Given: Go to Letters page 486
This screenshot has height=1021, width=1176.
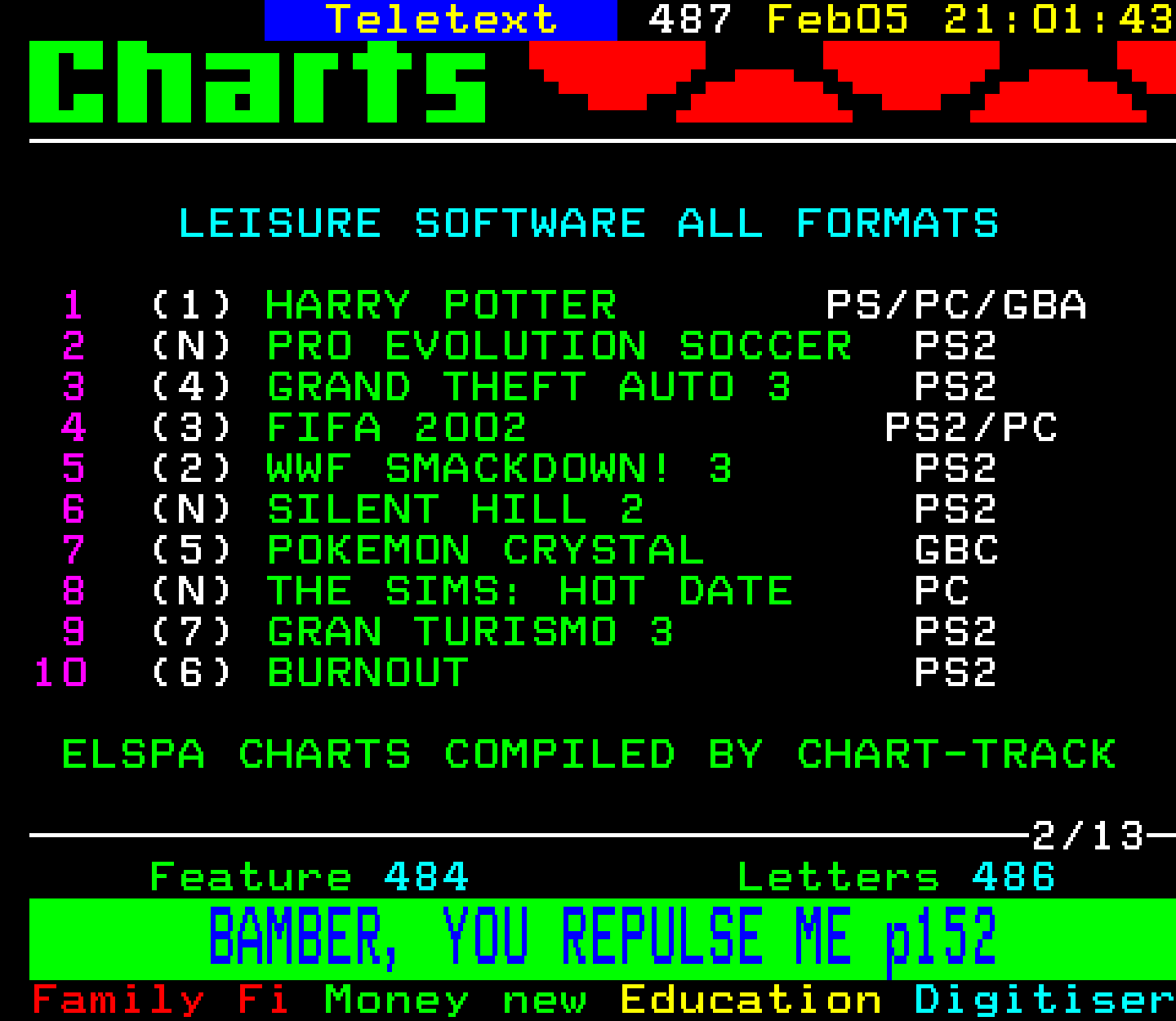Looking at the screenshot, I should (x=896, y=877).
